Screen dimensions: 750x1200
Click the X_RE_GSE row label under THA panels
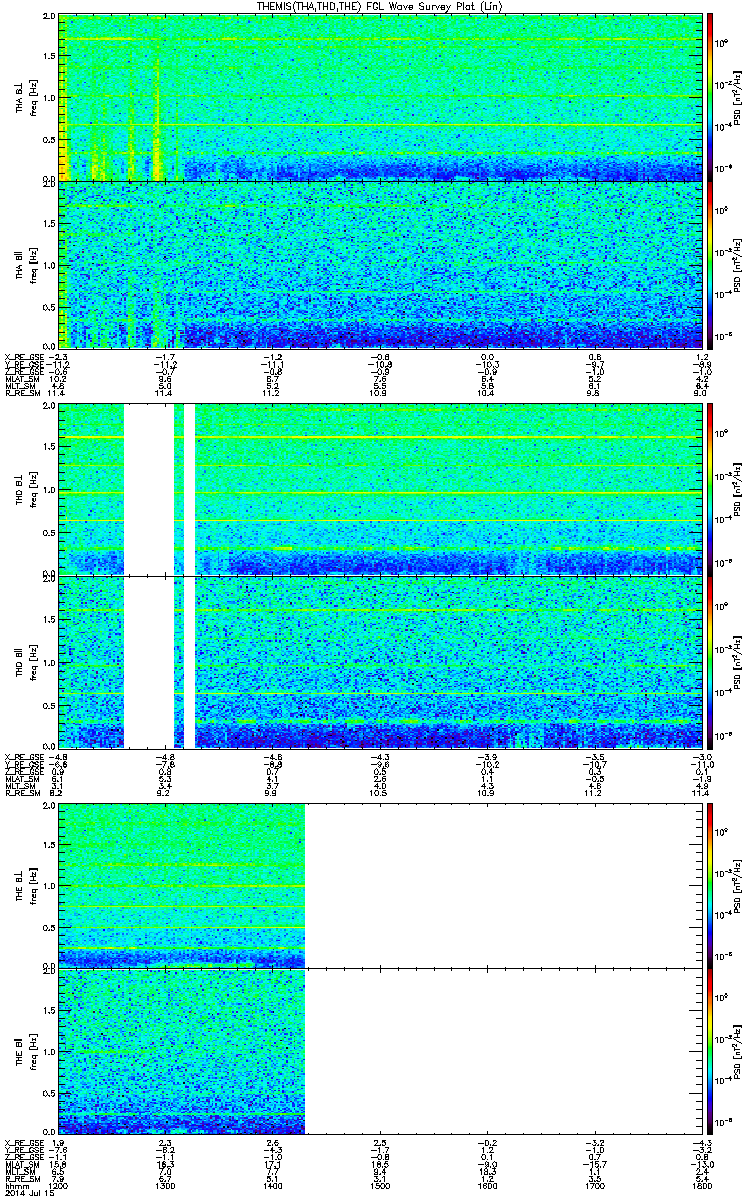[x=23, y=357]
